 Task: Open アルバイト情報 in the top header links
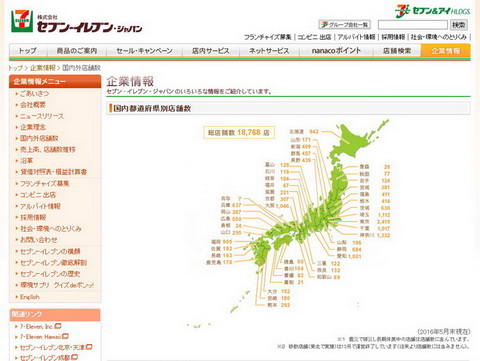(356, 37)
